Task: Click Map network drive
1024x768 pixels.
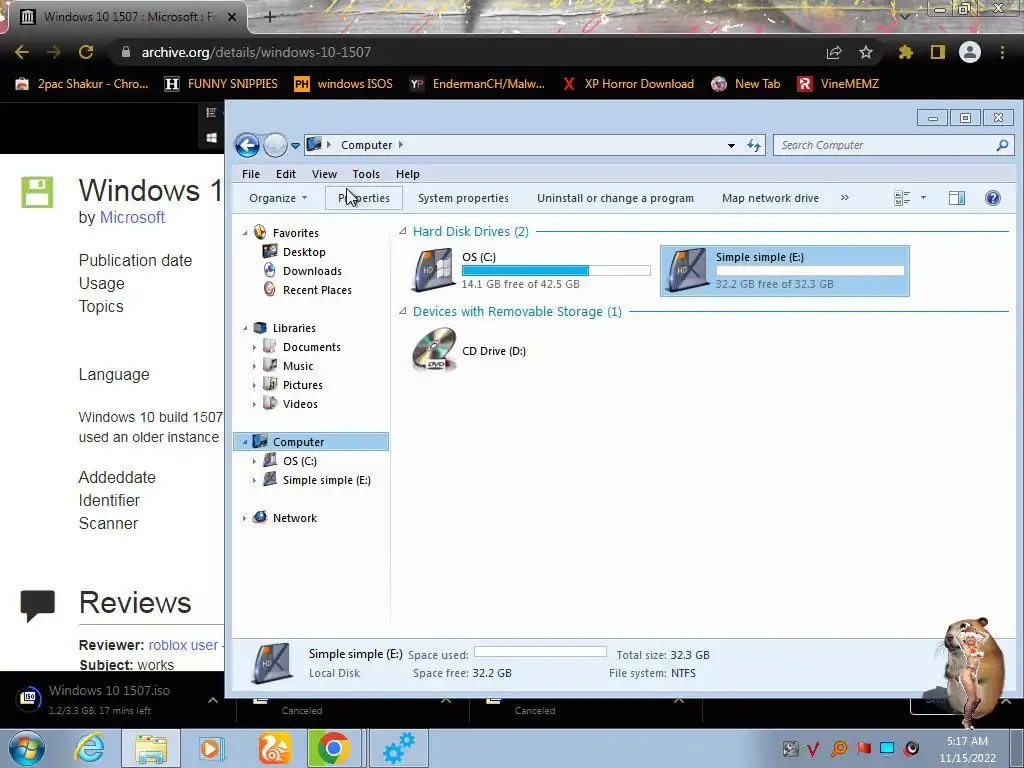Action: point(770,198)
